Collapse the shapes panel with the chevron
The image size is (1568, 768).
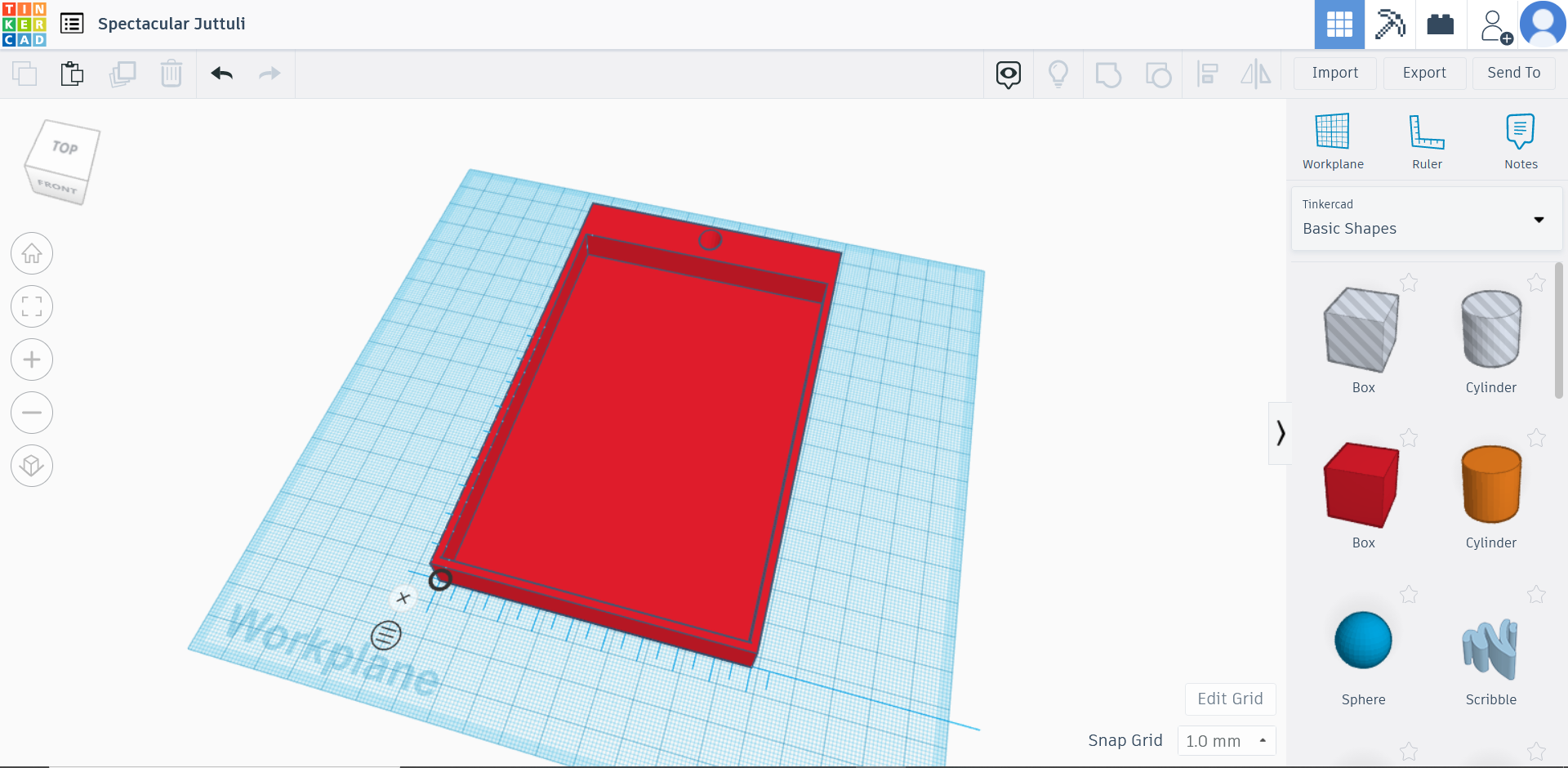point(1280,433)
